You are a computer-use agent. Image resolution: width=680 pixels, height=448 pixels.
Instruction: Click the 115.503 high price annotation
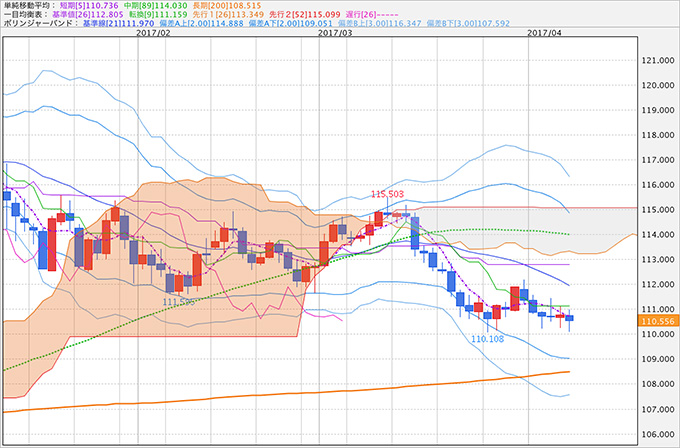tap(387, 194)
